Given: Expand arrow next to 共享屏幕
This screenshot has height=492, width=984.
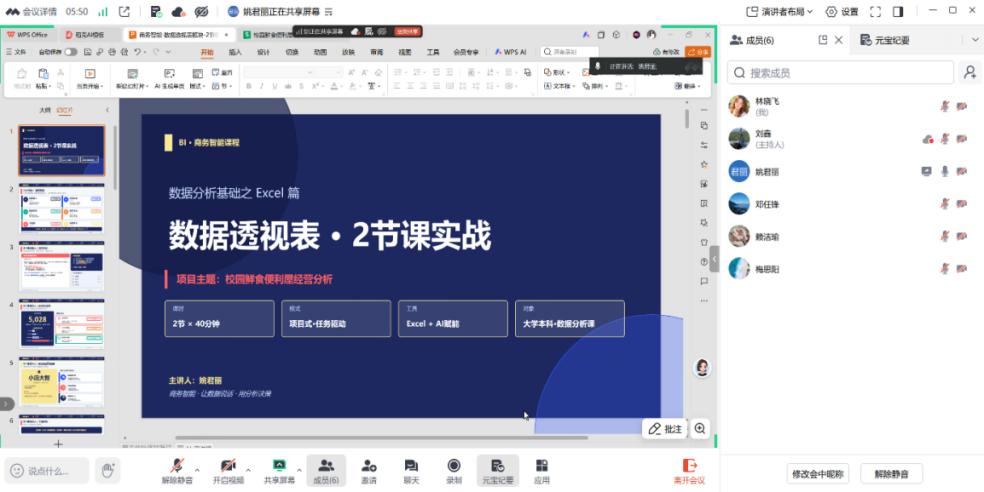Looking at the screenshot, I should coord(299,469).
